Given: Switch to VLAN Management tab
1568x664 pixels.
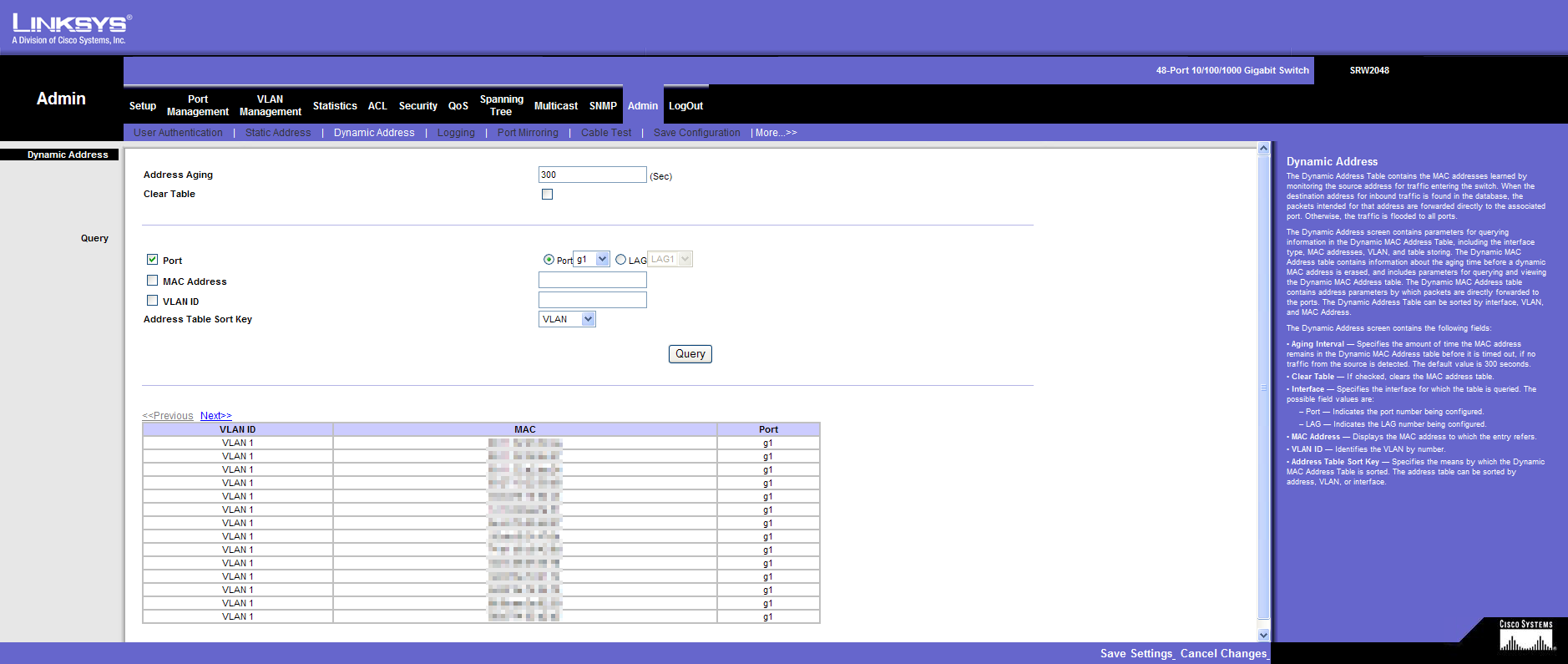Looking at the screenshot, I should 270,105.
